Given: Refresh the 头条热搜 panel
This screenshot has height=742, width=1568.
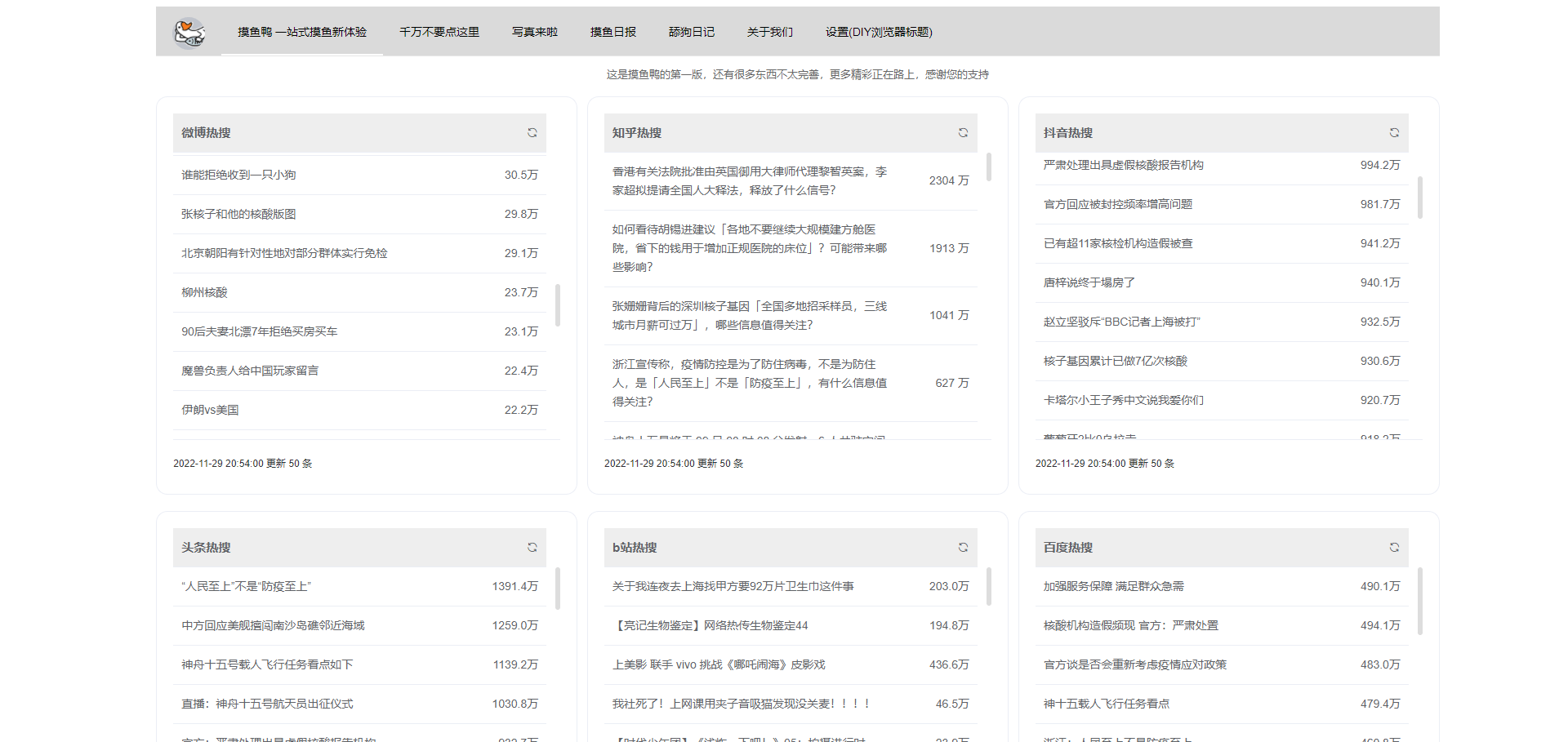Looking at the screenshot, I should [532, 547].
